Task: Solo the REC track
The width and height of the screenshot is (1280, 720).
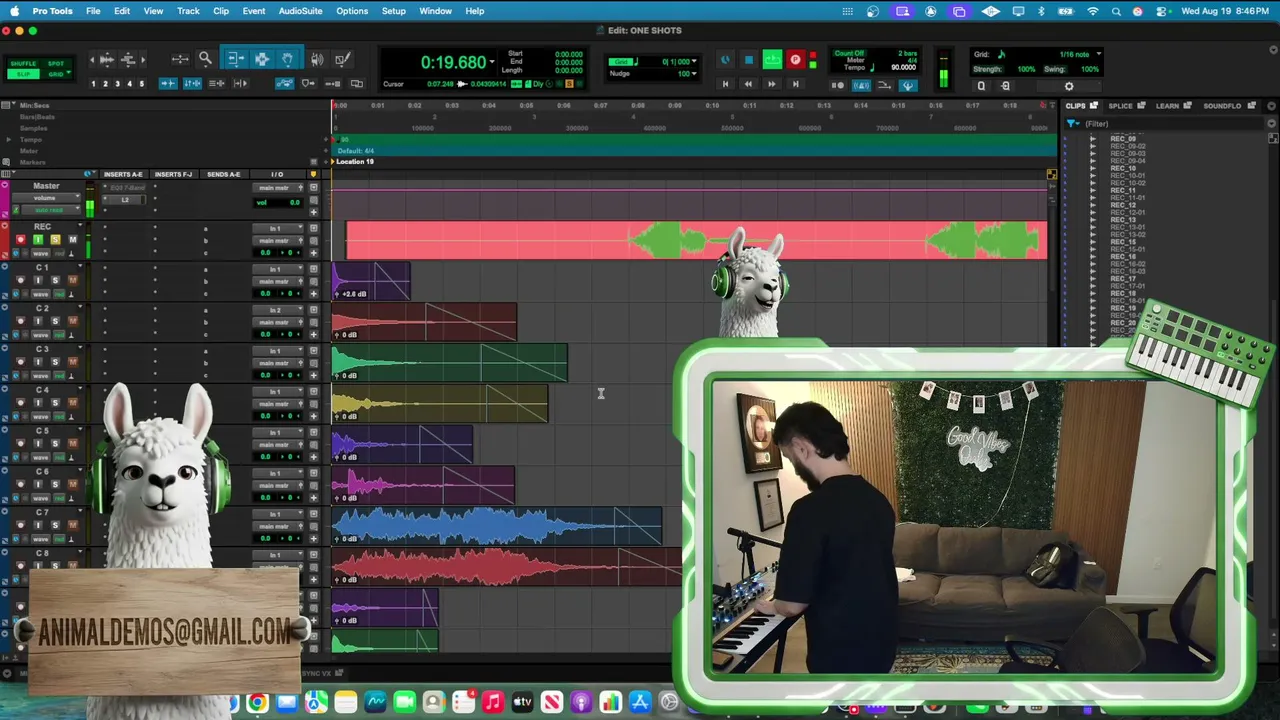Action: (x=55, y=240)
